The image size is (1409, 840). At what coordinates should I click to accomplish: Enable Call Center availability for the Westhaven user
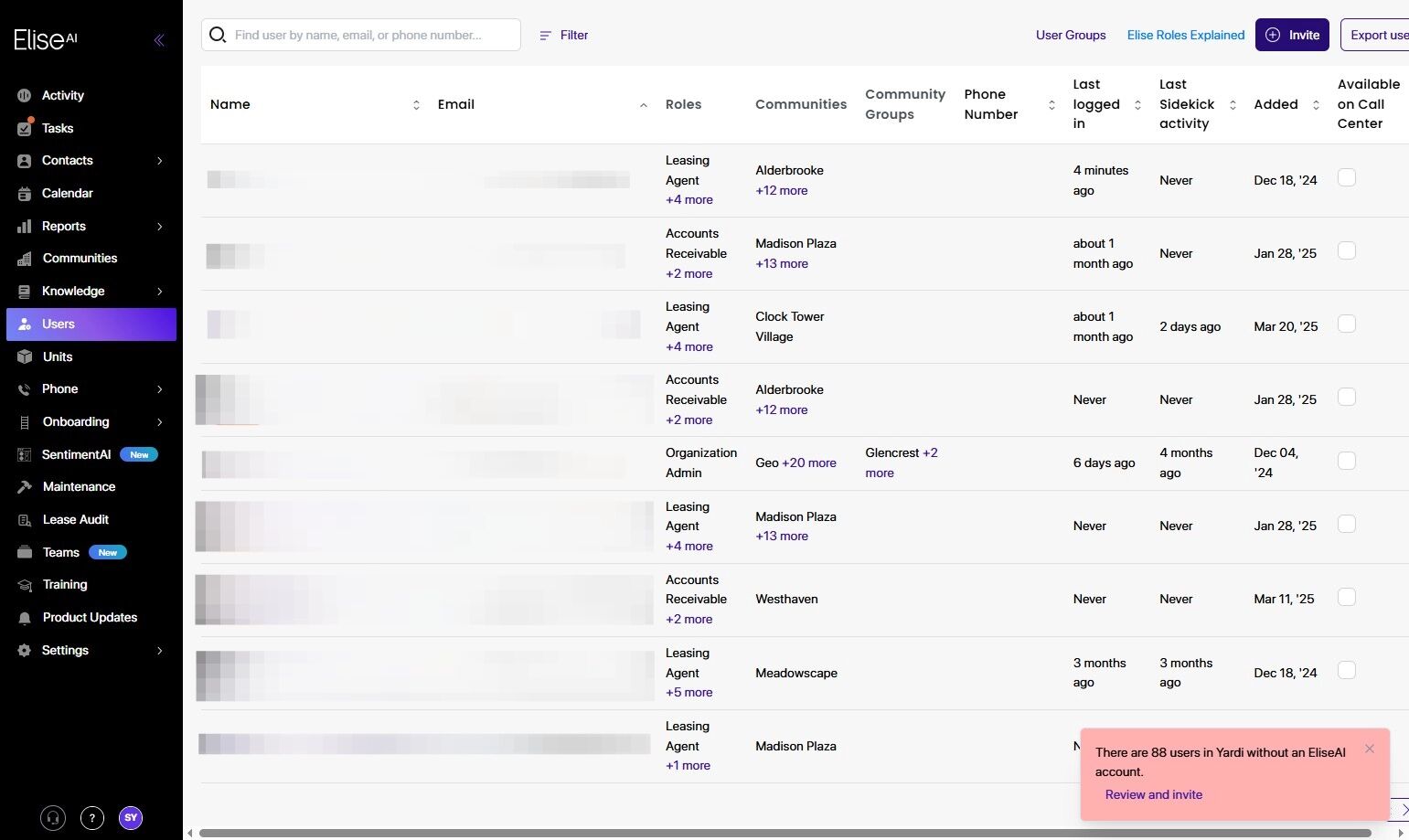tap(1346, 597)
